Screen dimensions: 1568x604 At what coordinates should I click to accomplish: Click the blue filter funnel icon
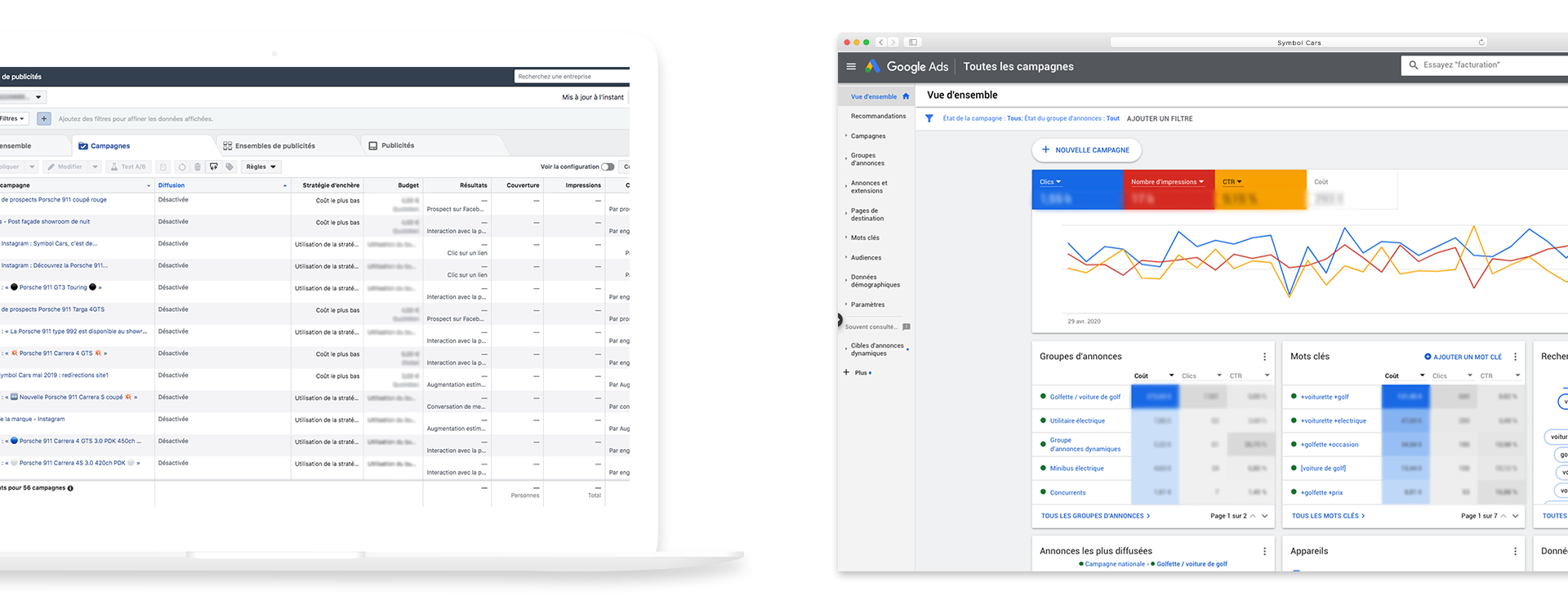(929, 118)
